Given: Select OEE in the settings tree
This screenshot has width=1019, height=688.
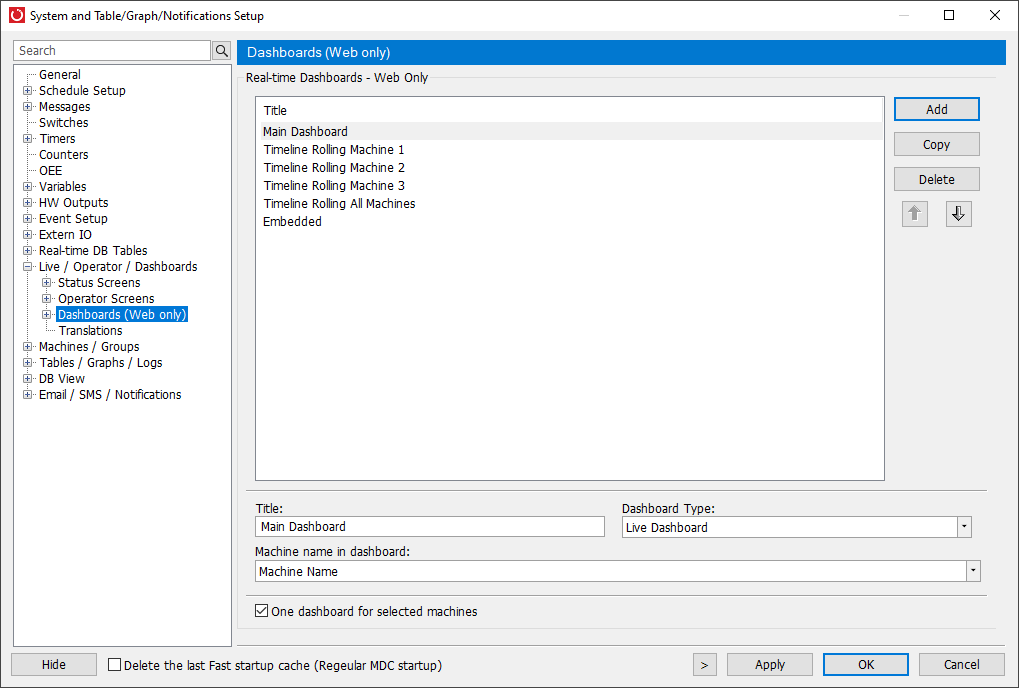Looking at the screenshot, I should [x=51, y=171].
